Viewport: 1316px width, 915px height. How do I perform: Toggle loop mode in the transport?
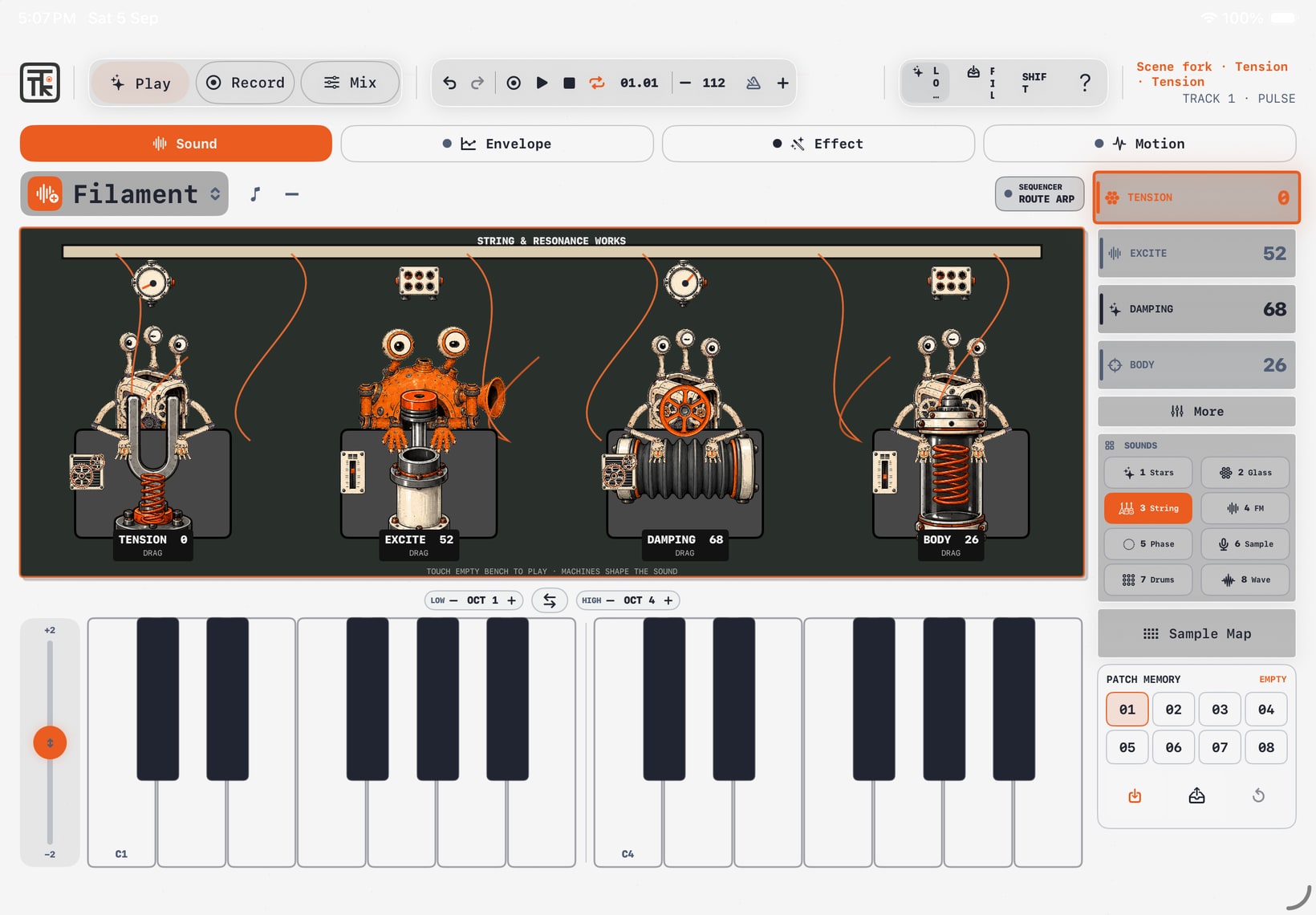(597, 83)
